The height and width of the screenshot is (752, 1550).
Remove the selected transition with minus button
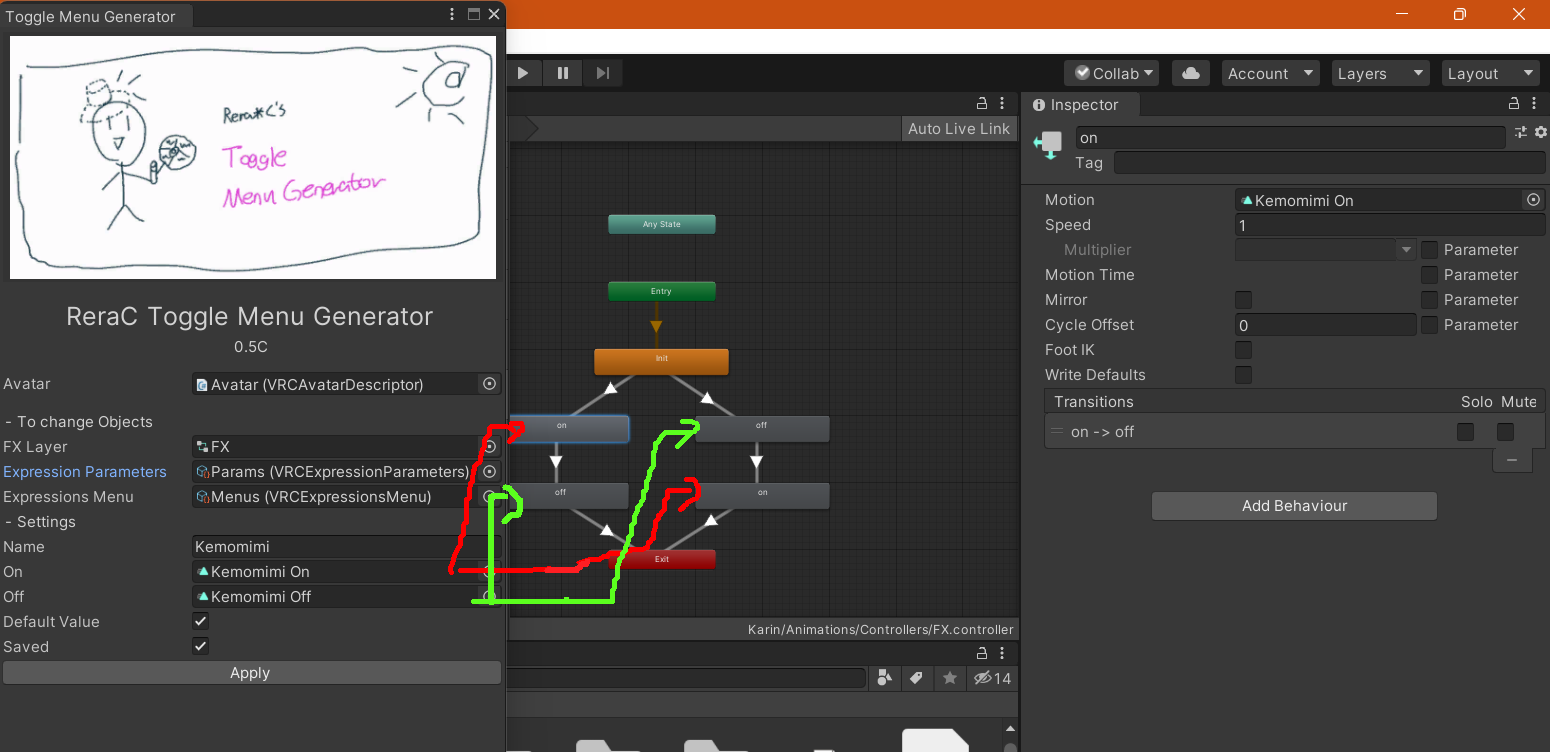coord(1512,460)
